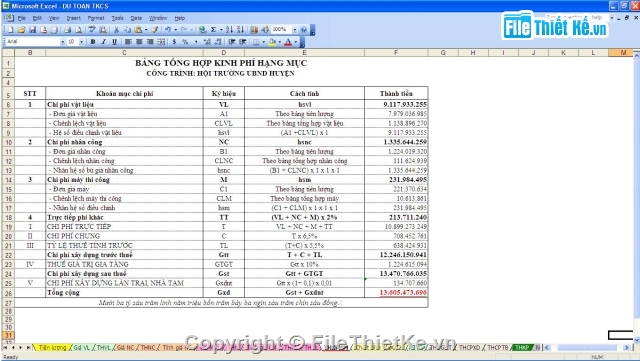Center the cell text
Viewport: 640px width, 361px height.
tap(139, 42)
